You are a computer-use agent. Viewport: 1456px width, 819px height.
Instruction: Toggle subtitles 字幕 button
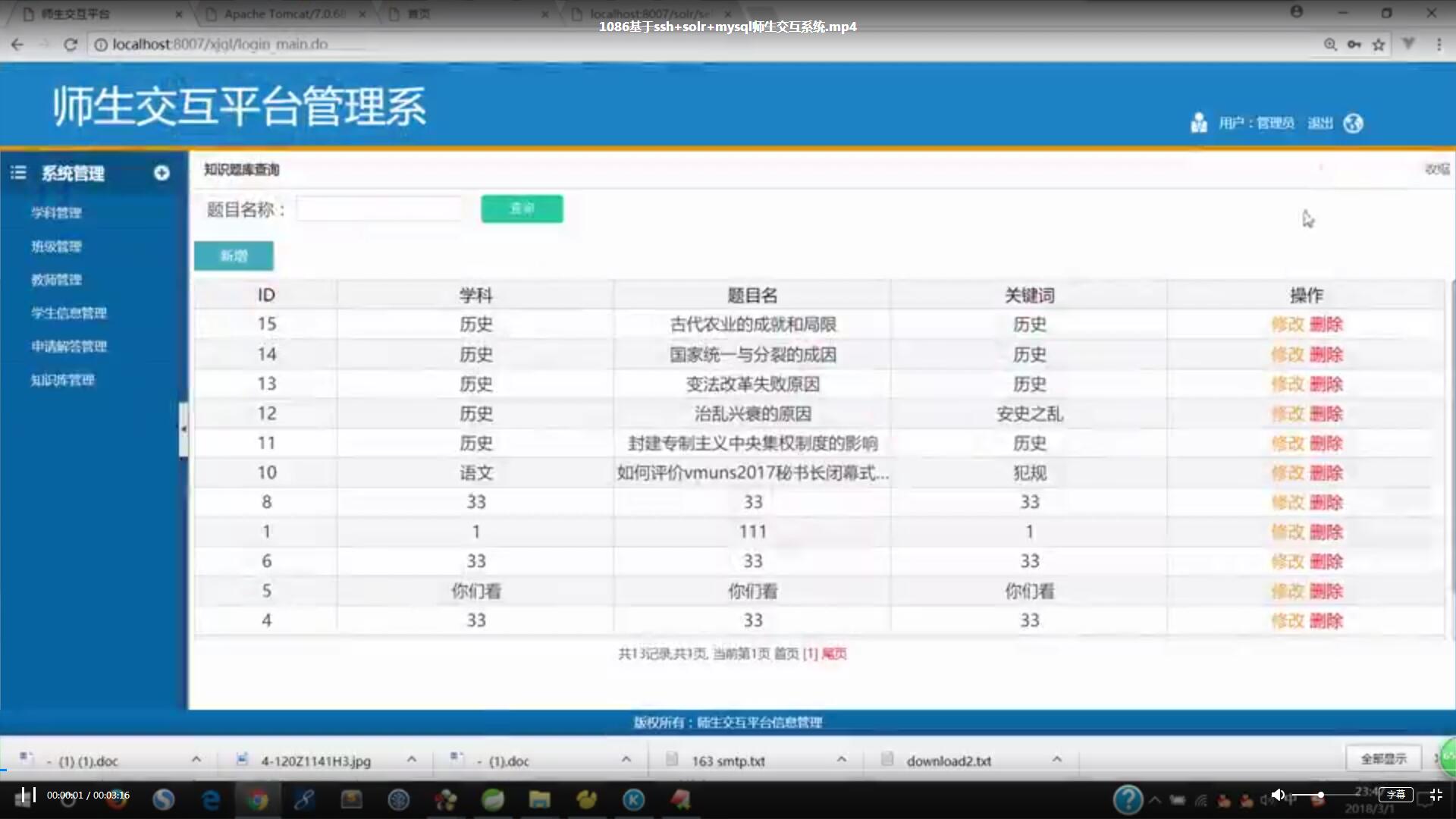tap(1396, 795)
